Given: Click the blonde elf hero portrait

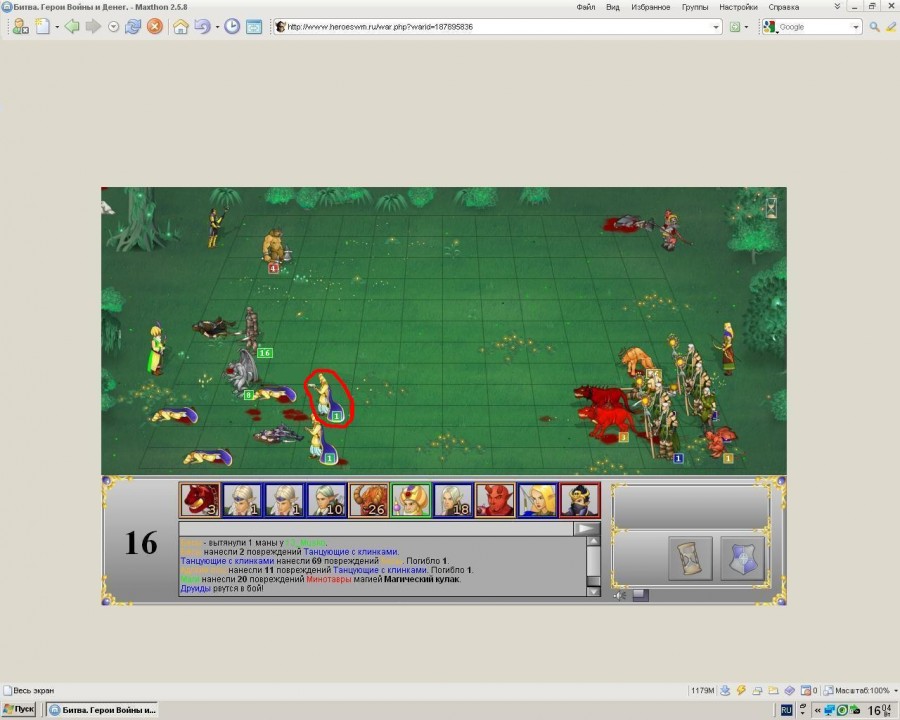Looking at the screenshot, I should 538,500.
